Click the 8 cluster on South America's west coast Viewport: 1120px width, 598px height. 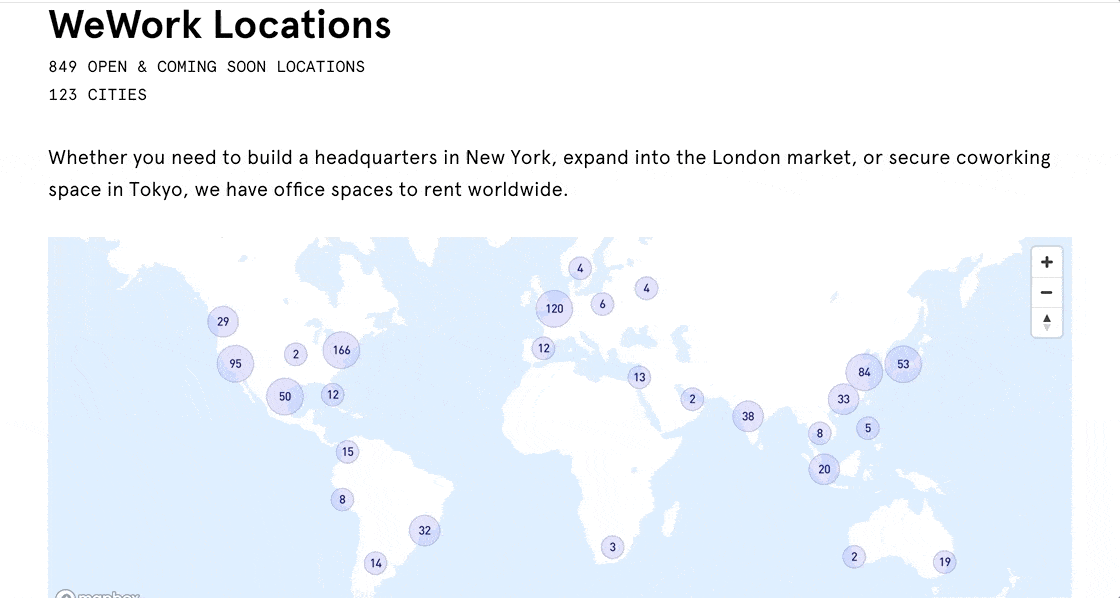pos(342,499)
